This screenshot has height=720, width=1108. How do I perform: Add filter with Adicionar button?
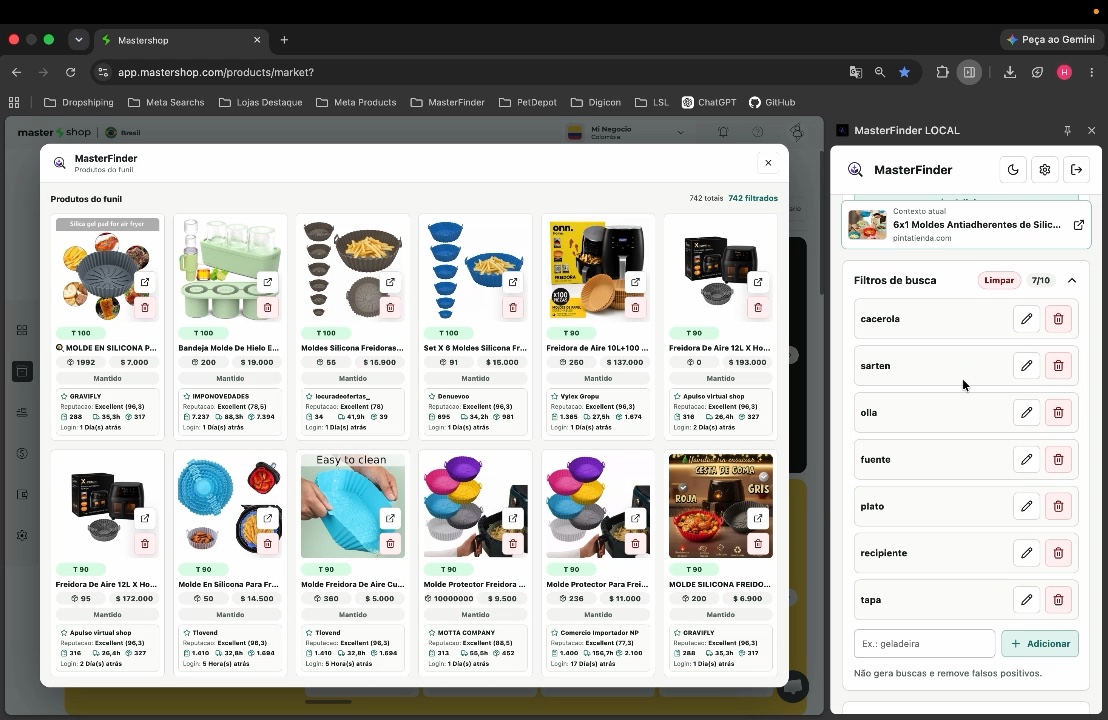point(1039,644)
